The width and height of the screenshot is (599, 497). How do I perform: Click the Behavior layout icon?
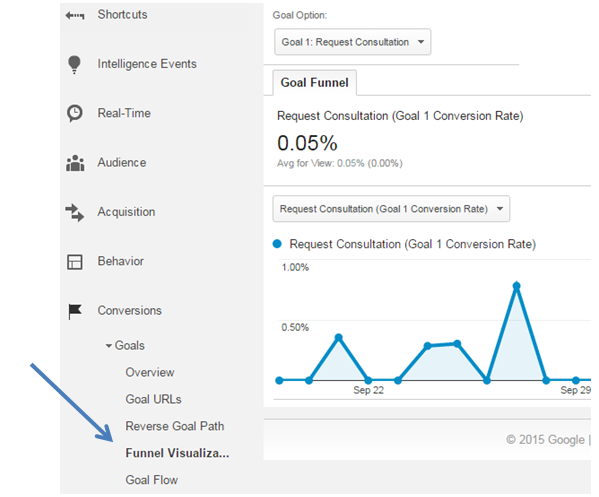coord(74,262)
